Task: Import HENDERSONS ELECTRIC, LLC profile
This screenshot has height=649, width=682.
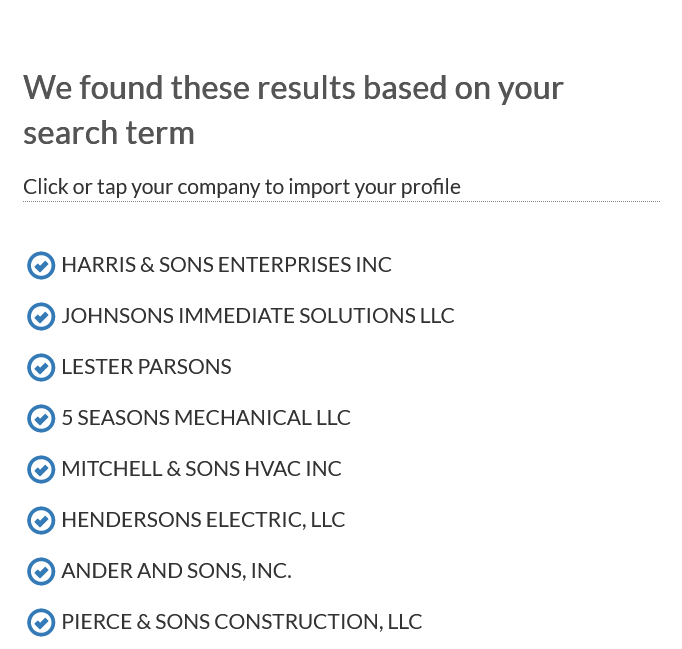Action: (203, 520)
